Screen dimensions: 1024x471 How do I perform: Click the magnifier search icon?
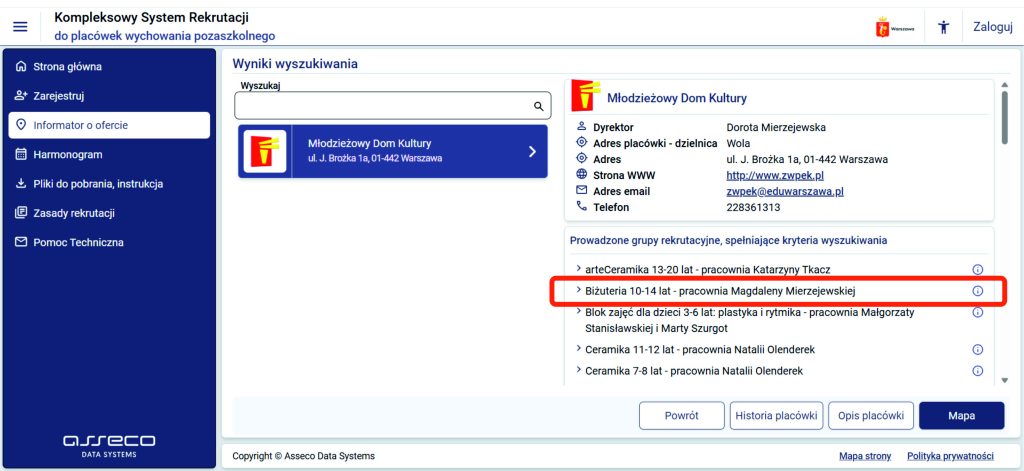539,106
